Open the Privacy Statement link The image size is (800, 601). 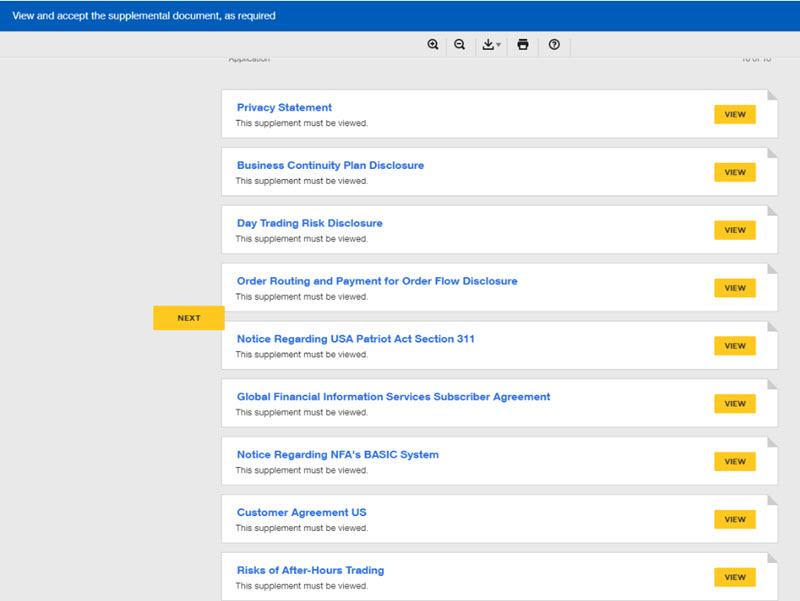[283, 107]
